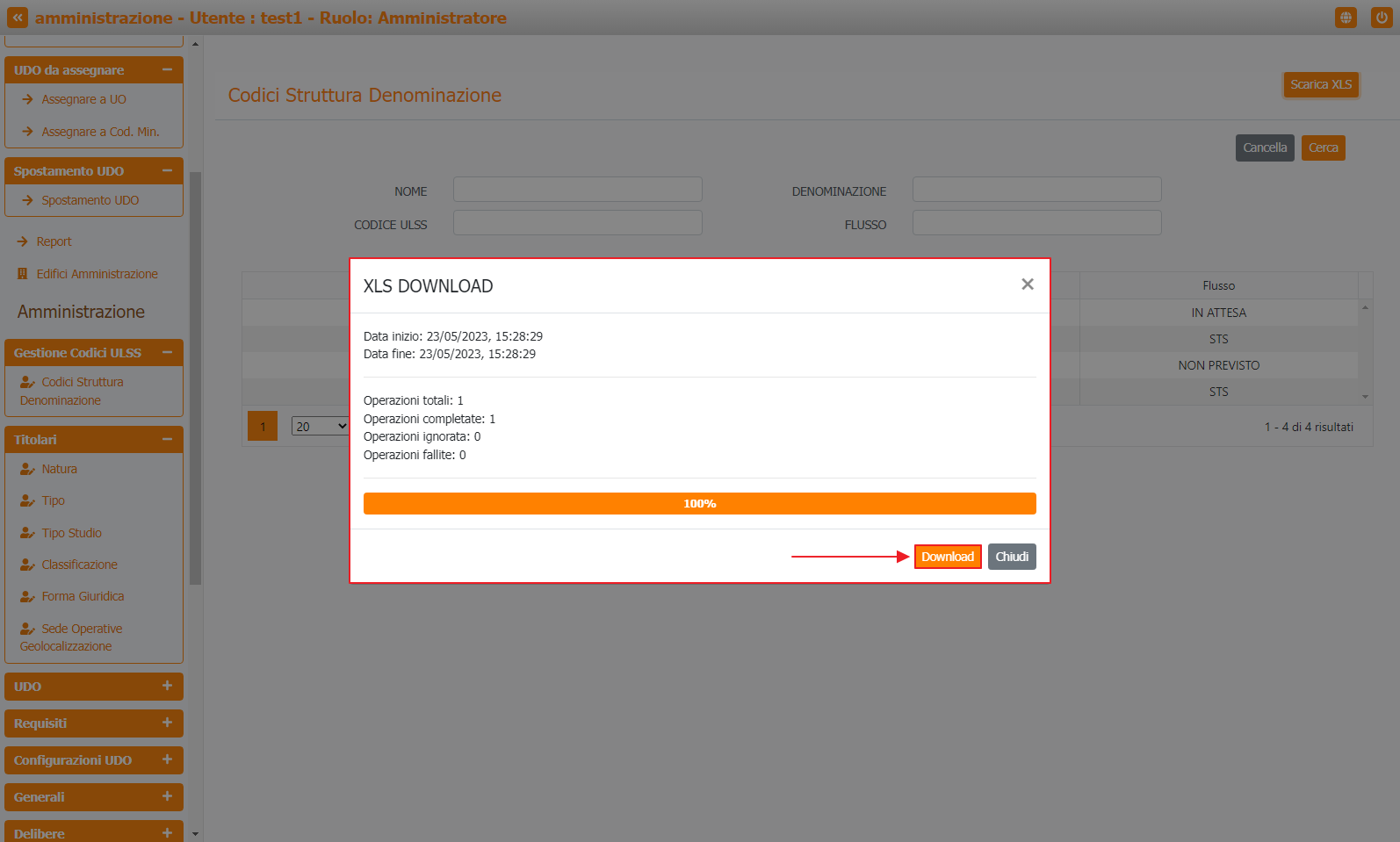The height and width of the screenshot is (842, 1400).
Task: Click the 100% progress bar
Action: point(699,503)
